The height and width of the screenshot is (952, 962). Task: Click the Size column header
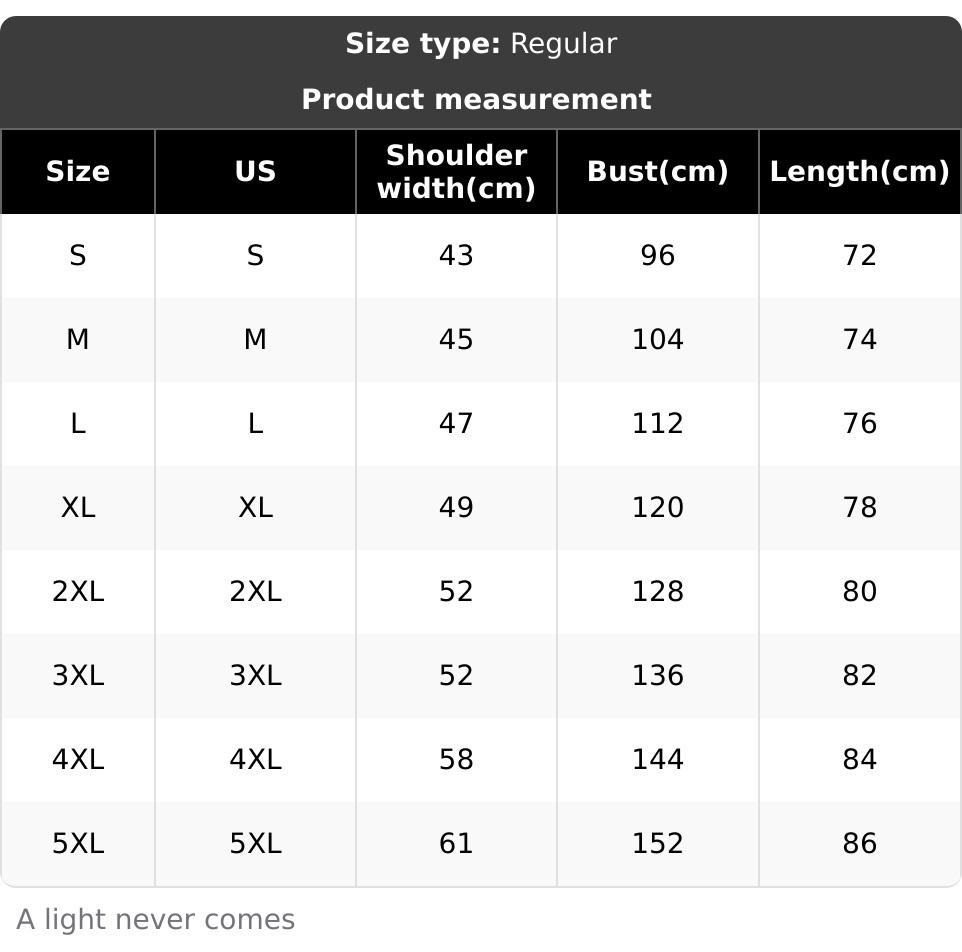click(78, 172)
